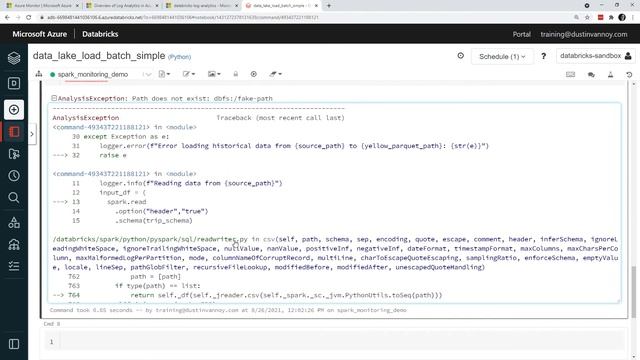Image resolution: width=640 pixels, height=360 pixels.
Task: Open the File menu dropdown in notebook toolbar
Action: coord(164,74)
